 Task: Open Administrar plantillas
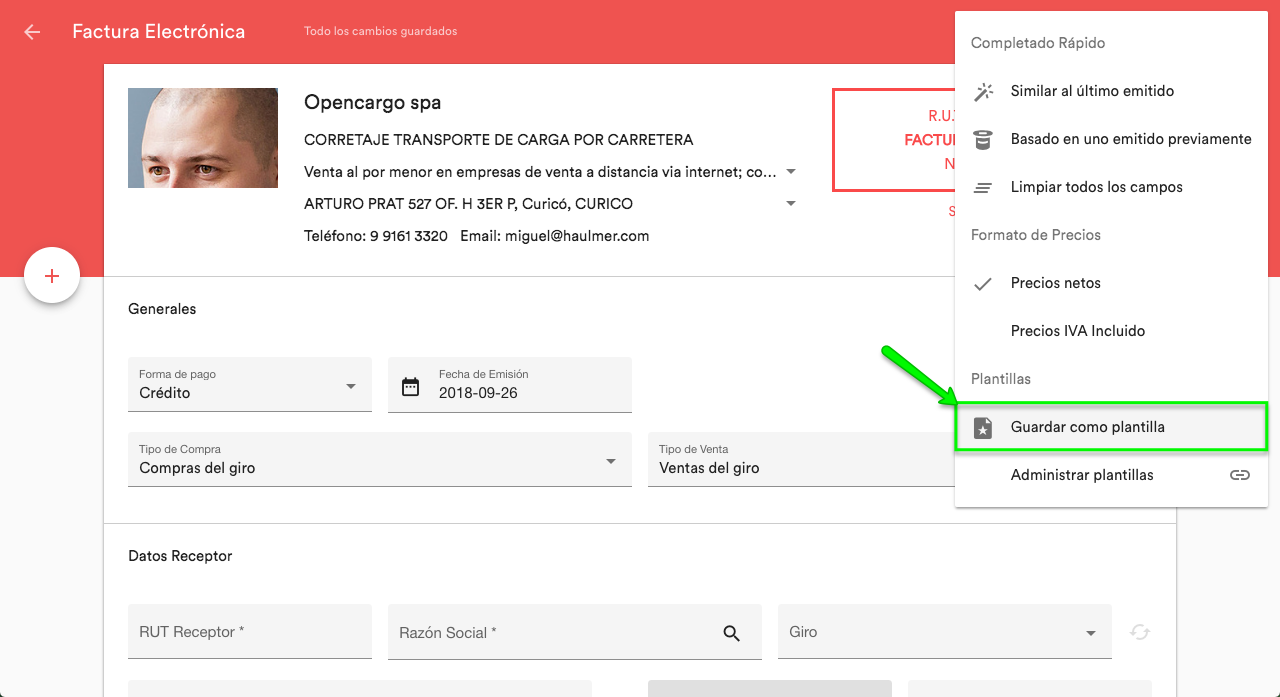pyautogui.click(x=1081, y=475)
